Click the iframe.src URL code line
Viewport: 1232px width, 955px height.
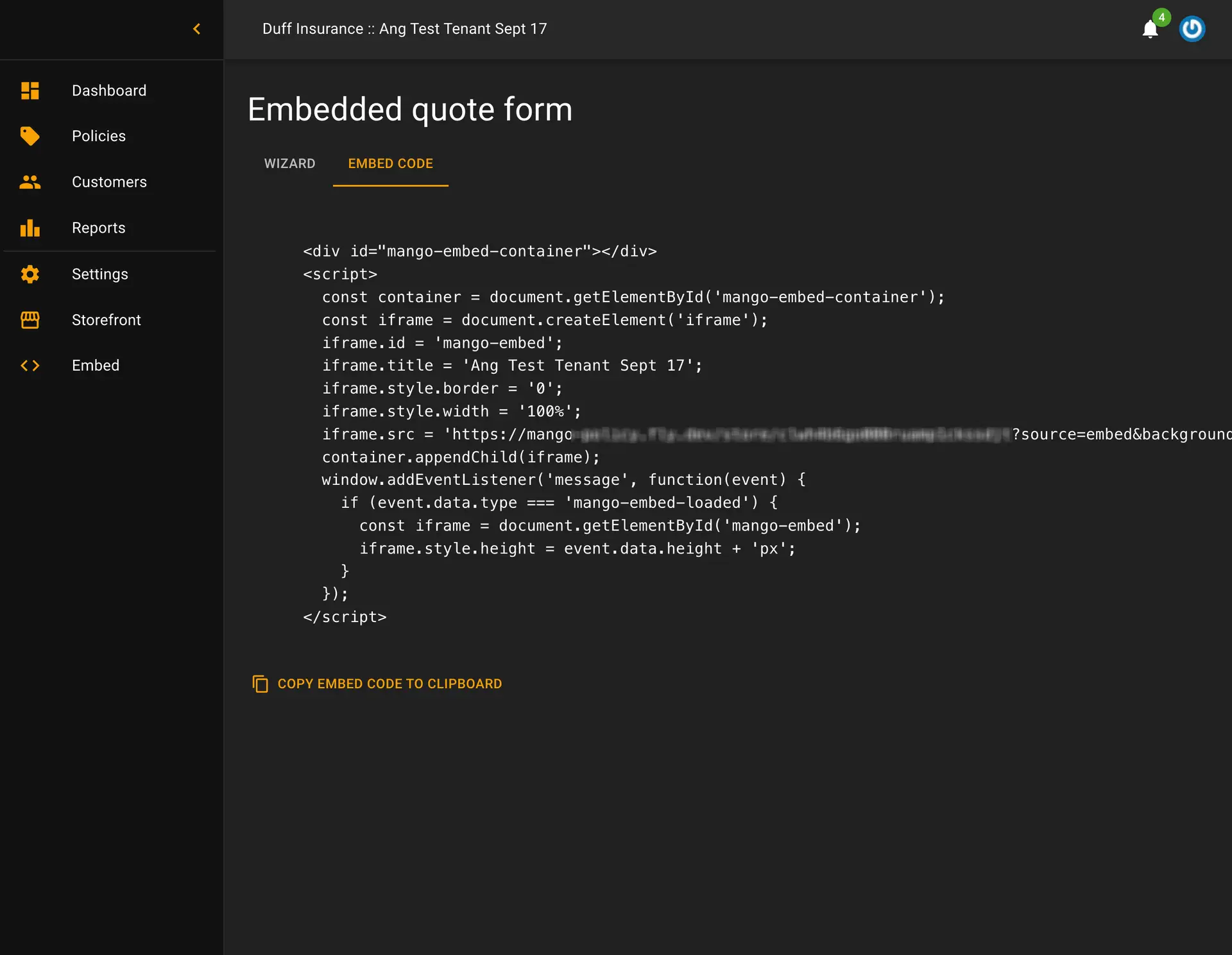(776, 434)
